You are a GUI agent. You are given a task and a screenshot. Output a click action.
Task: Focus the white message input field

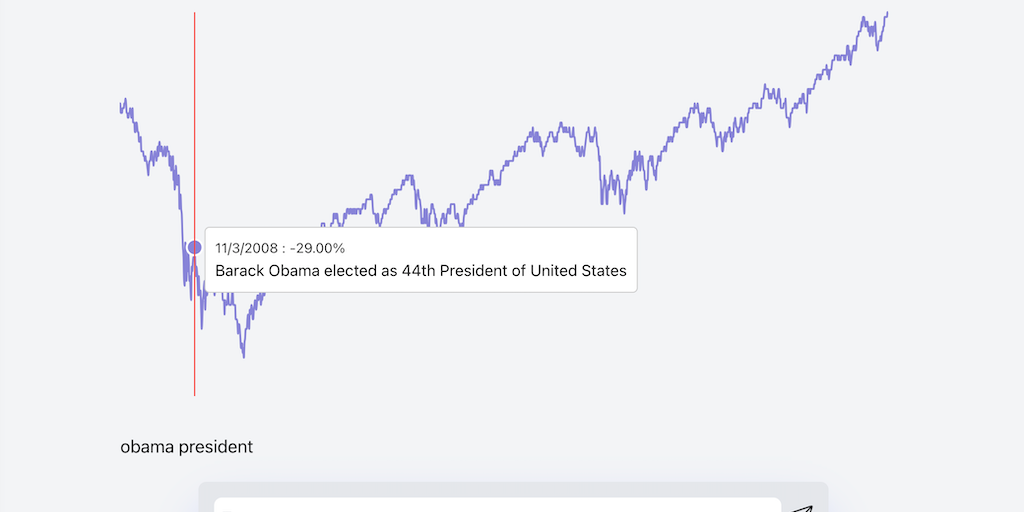pyautogui.click(x=497, y=505)
